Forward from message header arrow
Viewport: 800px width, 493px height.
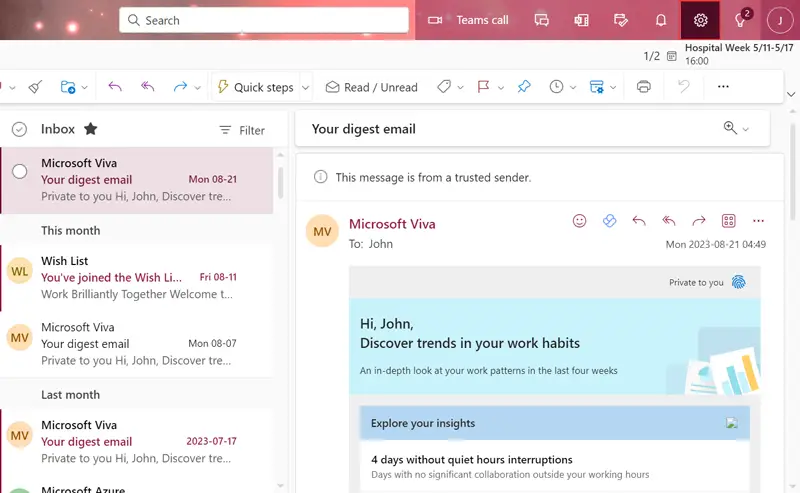pyautogui.click(x=698, y=221)
